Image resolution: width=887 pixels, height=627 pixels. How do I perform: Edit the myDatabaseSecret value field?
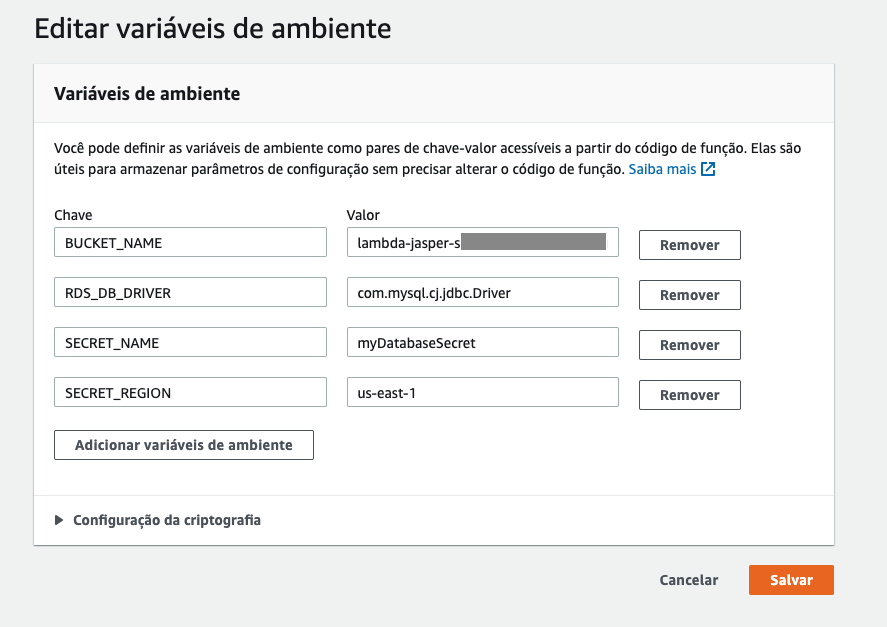click(x=482, y=342)
